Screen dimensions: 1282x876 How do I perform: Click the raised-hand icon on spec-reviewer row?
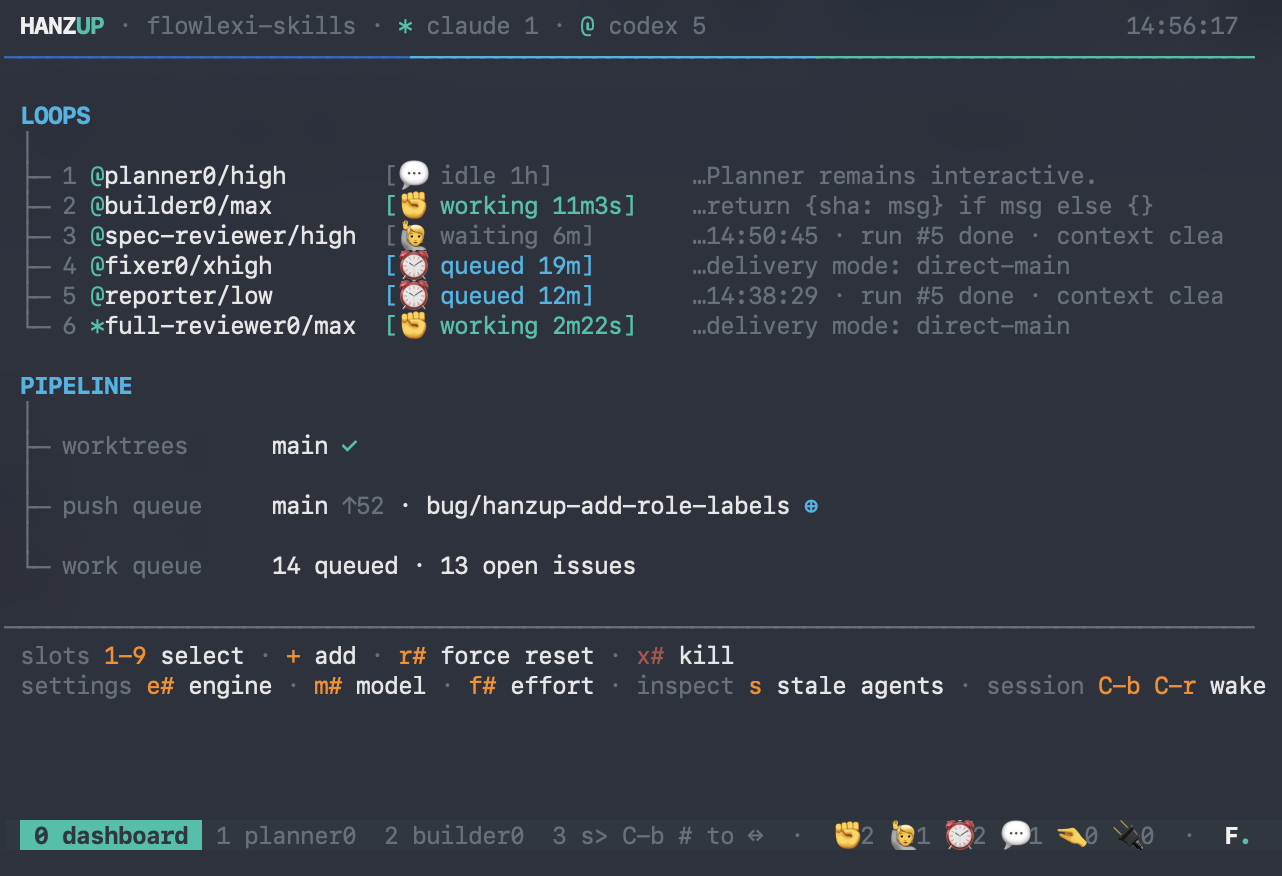tap(414, 236)
